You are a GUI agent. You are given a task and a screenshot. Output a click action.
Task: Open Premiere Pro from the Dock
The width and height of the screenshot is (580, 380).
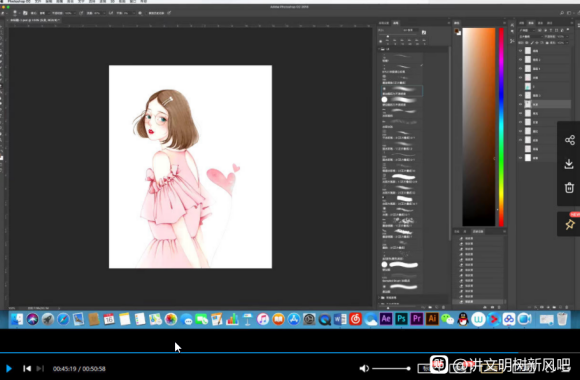(x=417, y=319)
